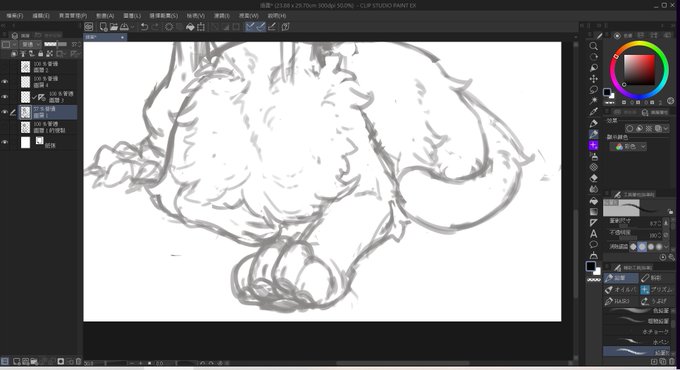The image size is (680, 370).
Task: Choose the first anti-aliasing option (none)
Action: (x=633, y=247)
